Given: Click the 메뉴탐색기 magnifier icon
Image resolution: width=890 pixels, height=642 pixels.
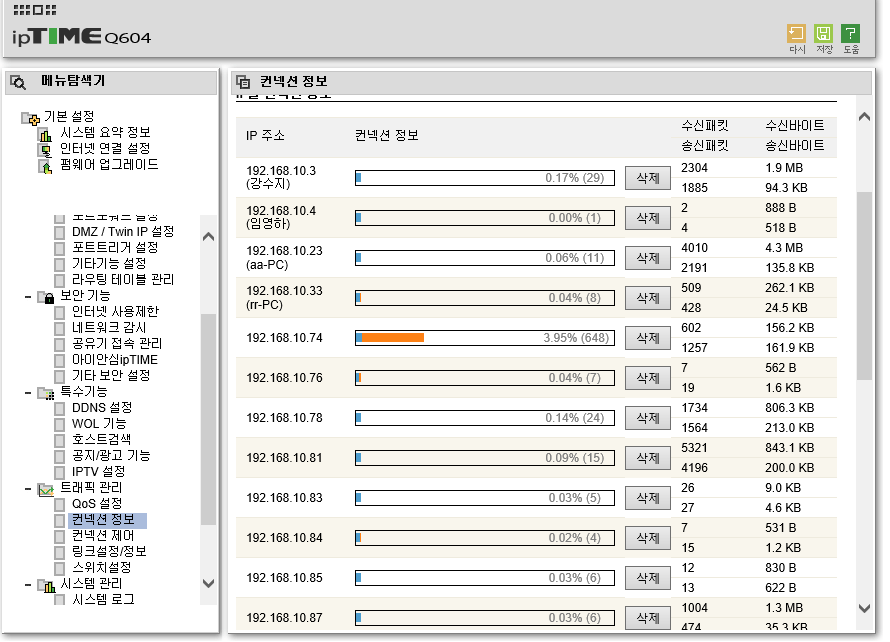Looking at the screenshot, I should pos(18,83).
